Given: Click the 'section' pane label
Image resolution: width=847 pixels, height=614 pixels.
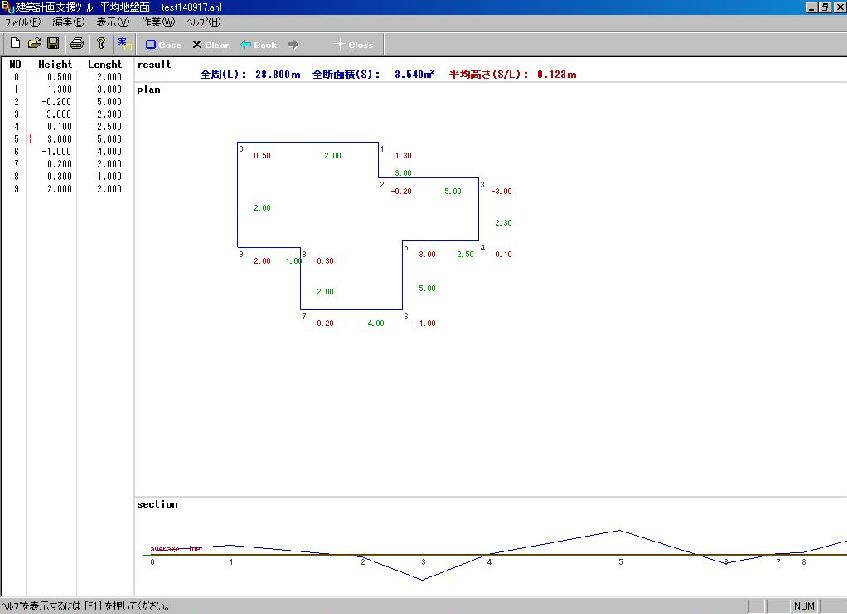Looking at the screenshot, I should coord(157,504).
